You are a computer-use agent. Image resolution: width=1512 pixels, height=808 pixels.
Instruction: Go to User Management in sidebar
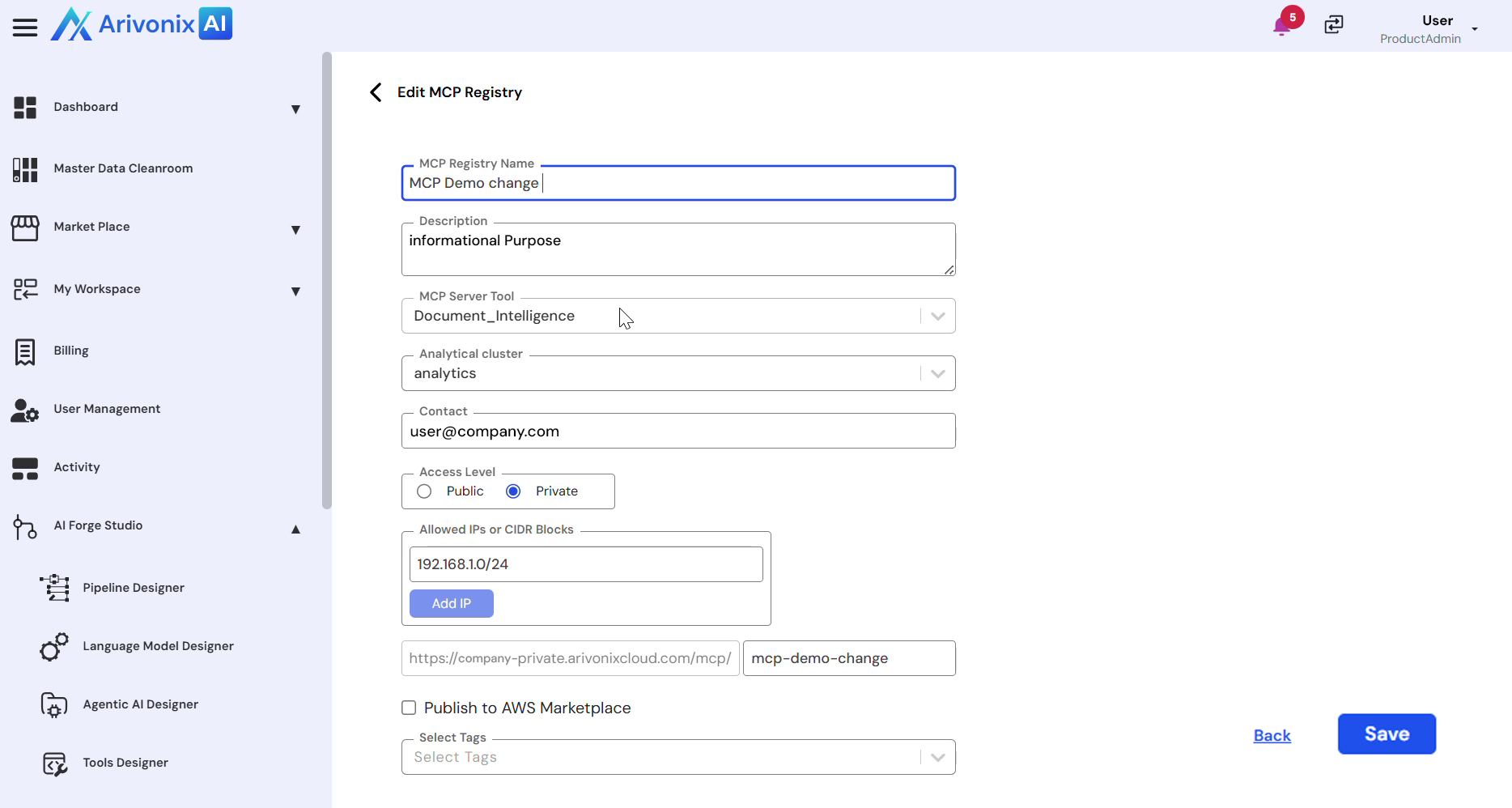pos(107,409)
